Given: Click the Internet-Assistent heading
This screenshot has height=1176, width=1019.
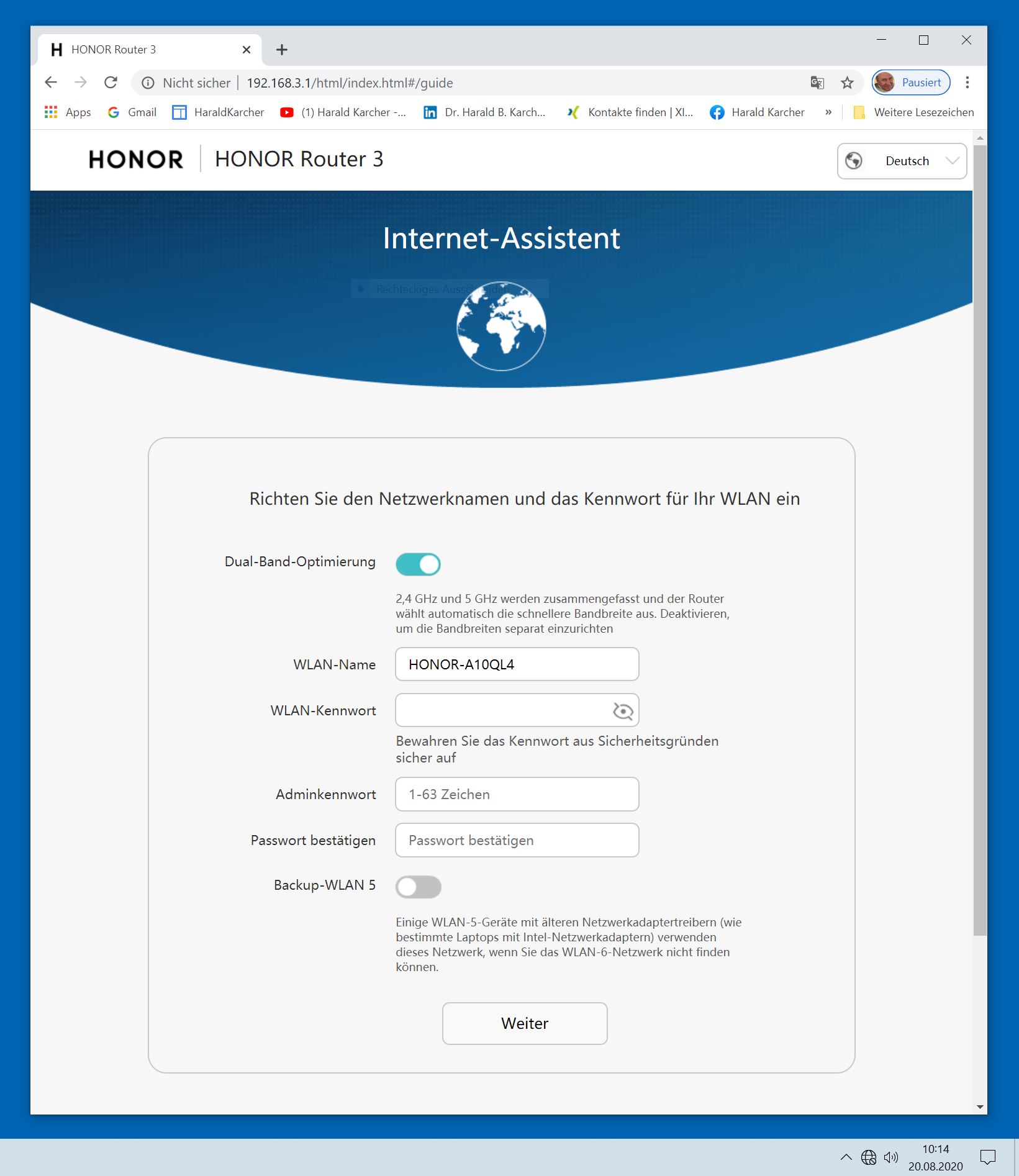Looking at the screenshot, I should [x=501, y=238].
